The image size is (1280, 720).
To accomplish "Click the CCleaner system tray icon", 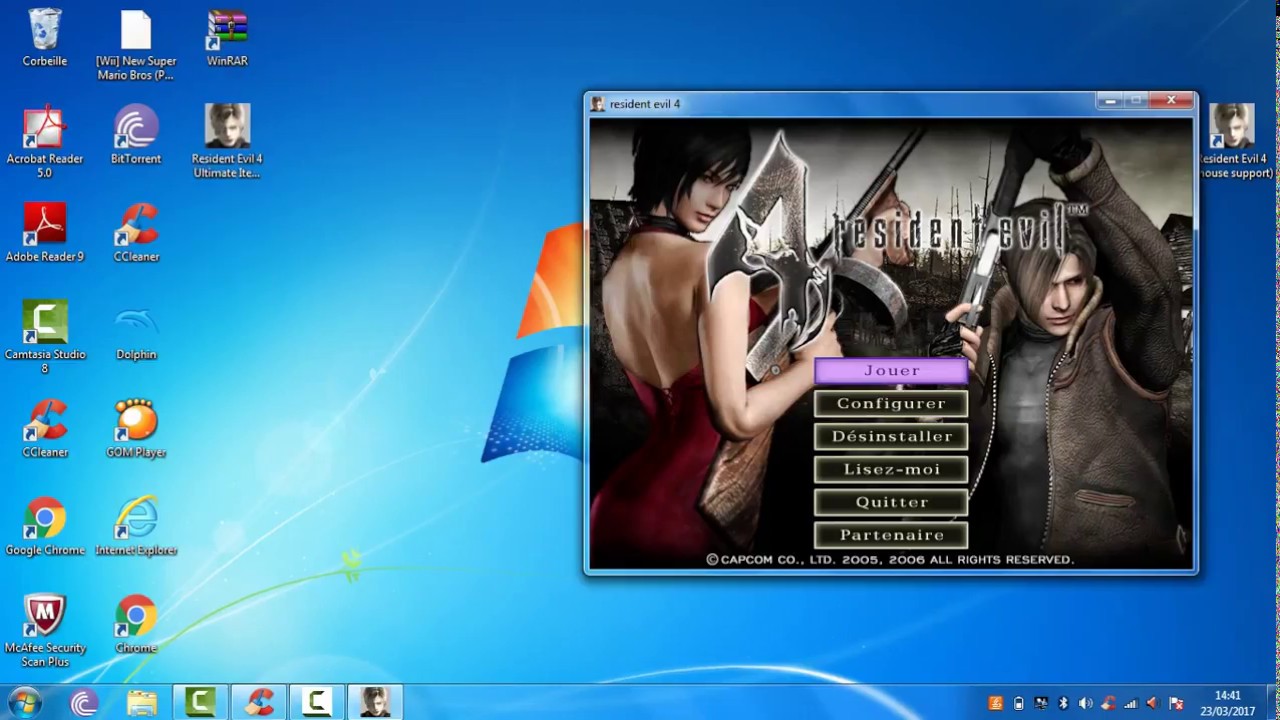I will pyautogui.click(x=1109, y=703).
